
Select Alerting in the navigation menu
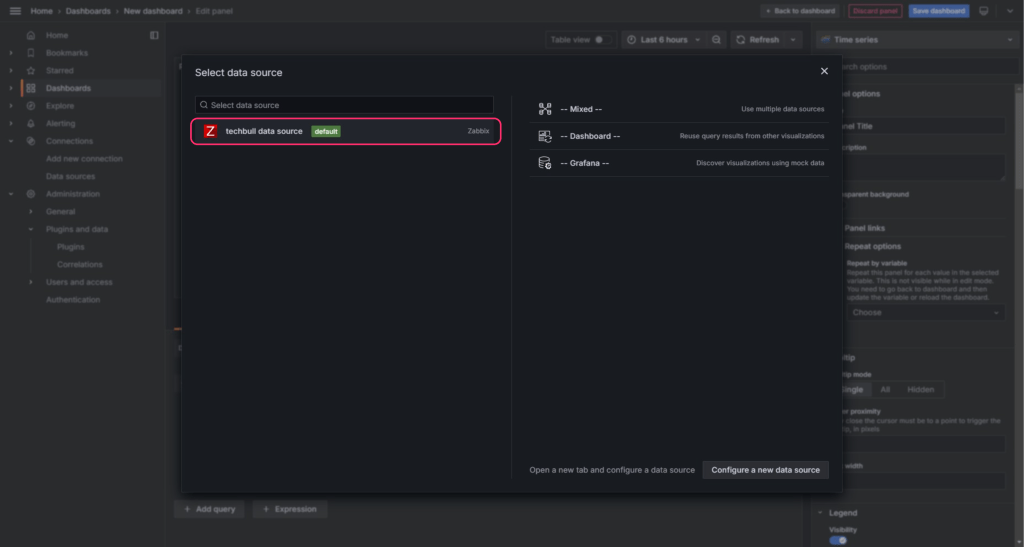pos(60,123)
